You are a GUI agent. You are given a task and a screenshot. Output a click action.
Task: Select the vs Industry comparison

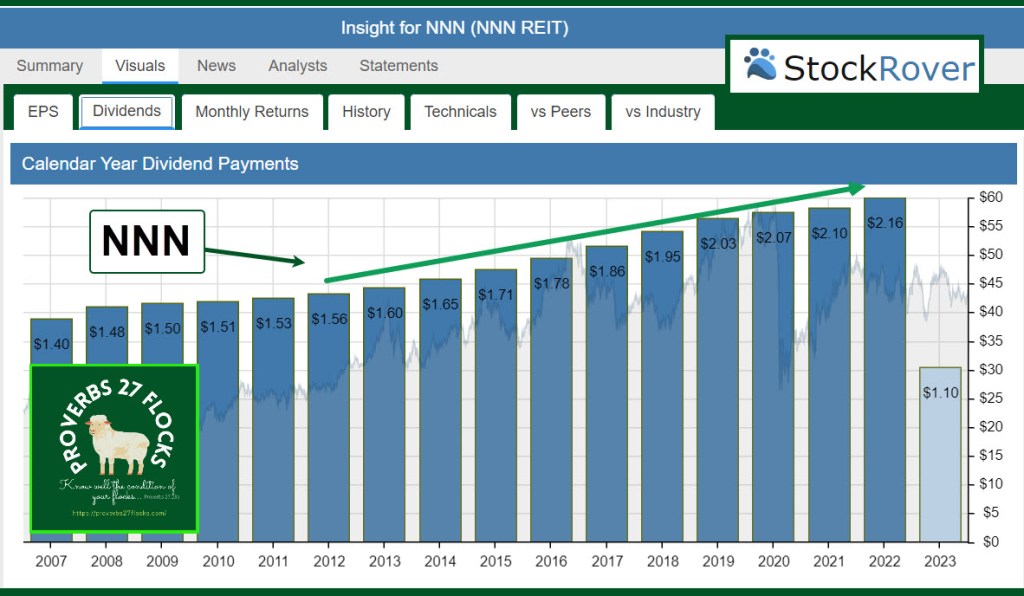[x=663, y=112]
